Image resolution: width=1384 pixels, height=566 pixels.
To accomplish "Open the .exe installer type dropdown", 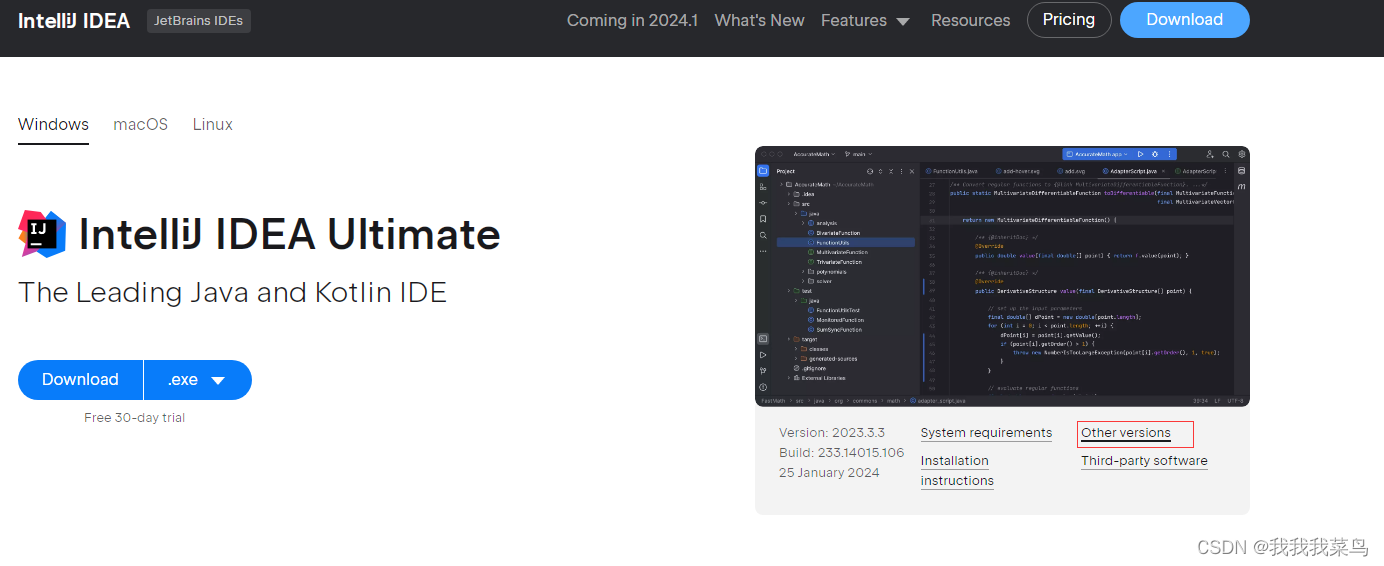I will coord(197,380).
